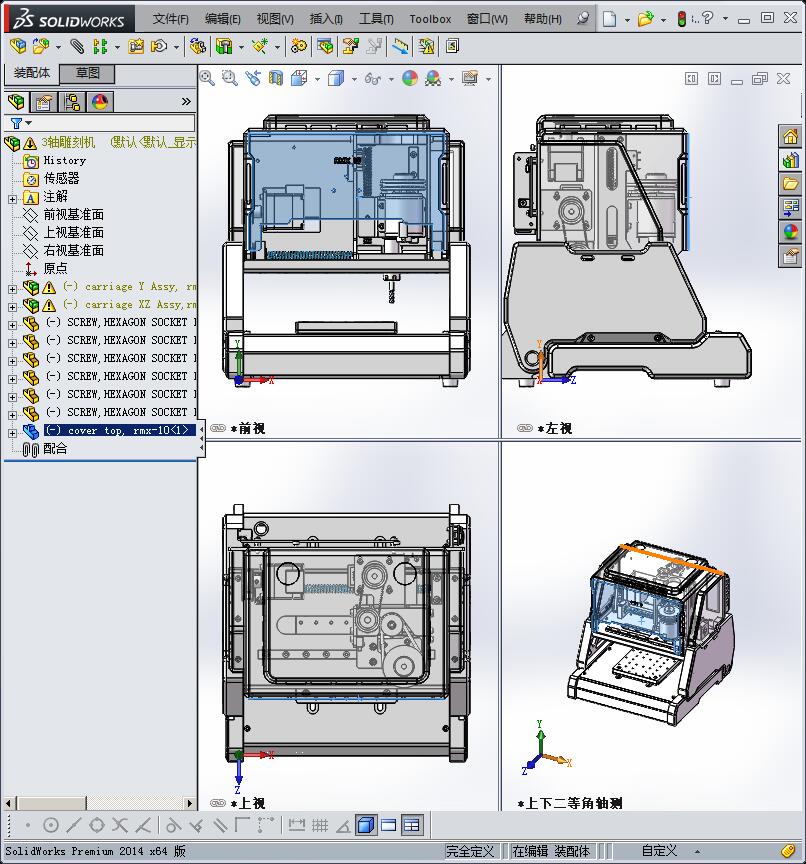The height and width of the screenshot is (864, 806).
Task: Click the Assembly Features icon
Action: tap(224, 46)
